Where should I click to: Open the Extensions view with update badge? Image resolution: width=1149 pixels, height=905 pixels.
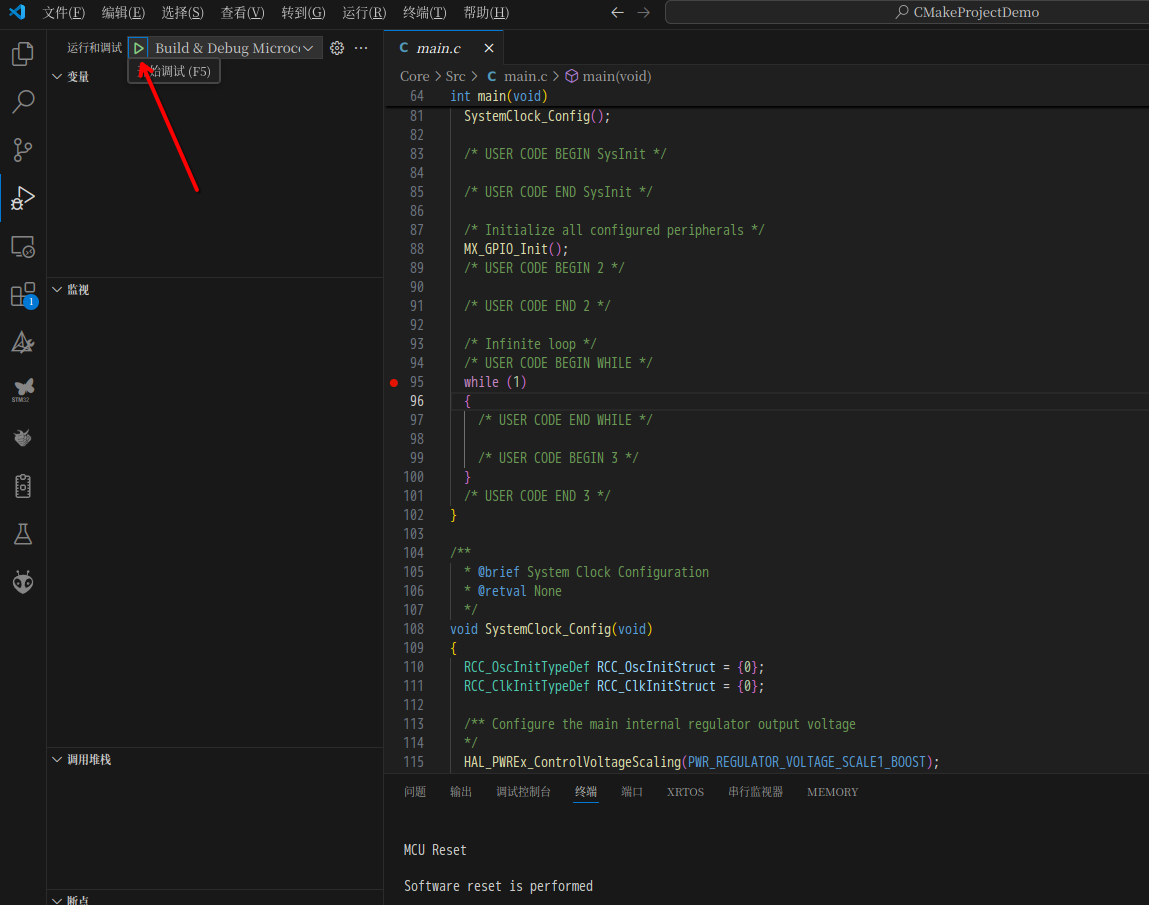23,295
